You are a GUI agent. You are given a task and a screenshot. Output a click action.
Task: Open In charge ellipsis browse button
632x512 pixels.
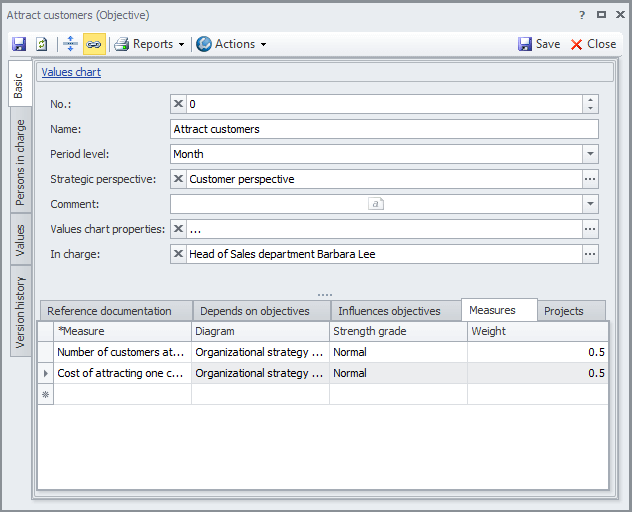pyautogui.click(x=590, y=254)
